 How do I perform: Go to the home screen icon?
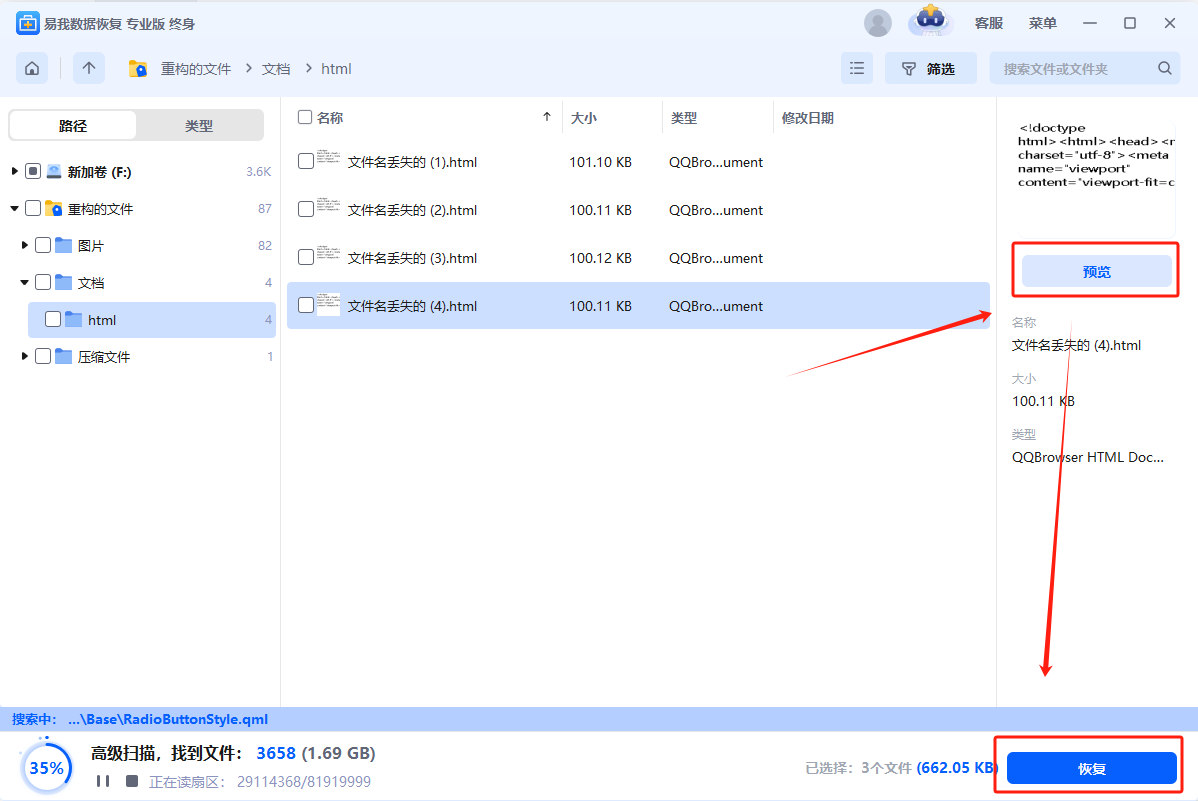click(32, 69)
